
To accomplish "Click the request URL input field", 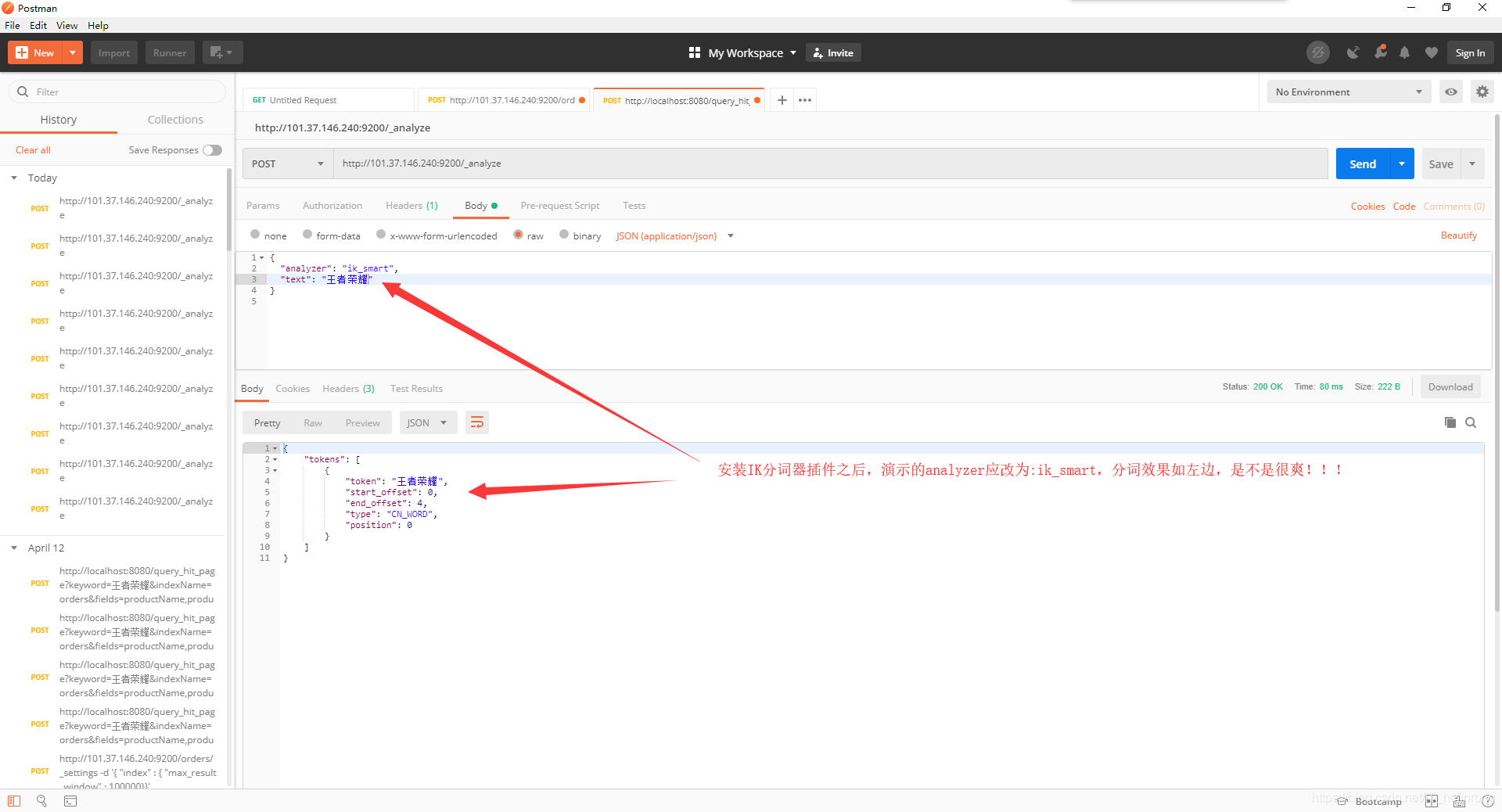I will tap(830, 163).
